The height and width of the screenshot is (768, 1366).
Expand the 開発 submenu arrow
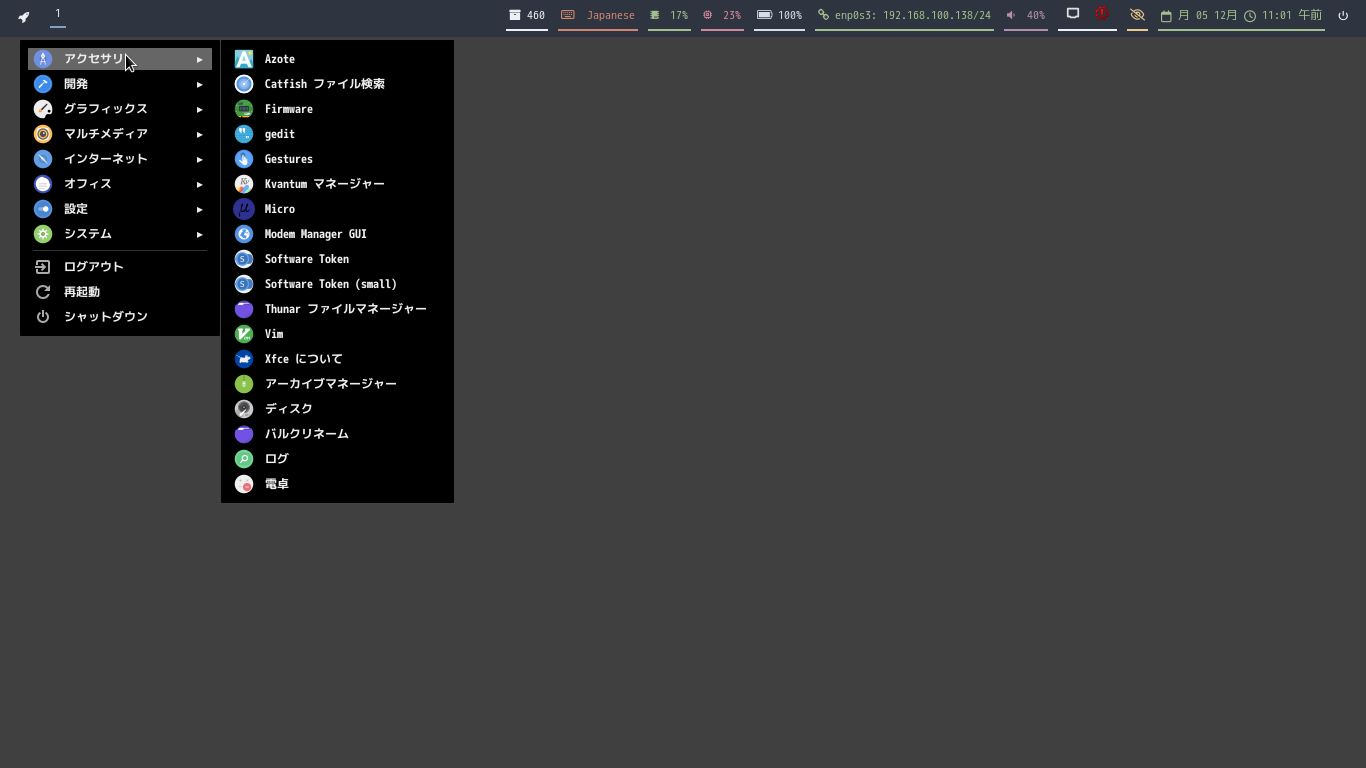tap(200, 85)
